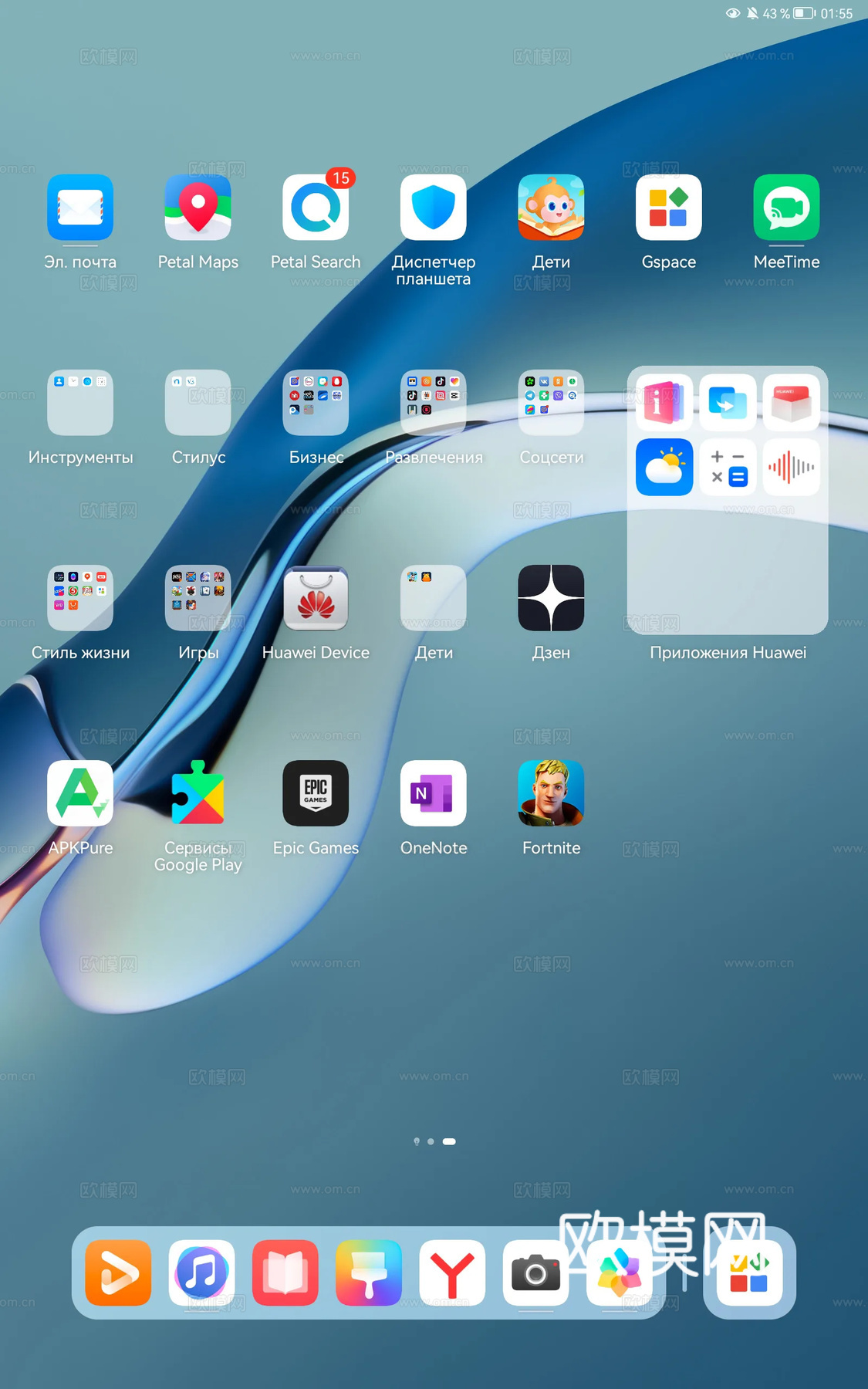Launch Petal Maps
868x1389 pixels.
pyautogui.click(x=198, y=208)
